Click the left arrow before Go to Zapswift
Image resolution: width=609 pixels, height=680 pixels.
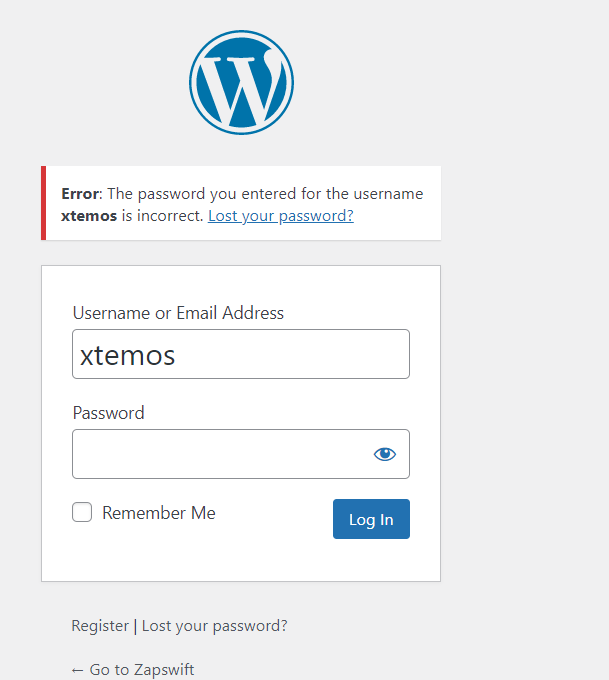(78, 670)
